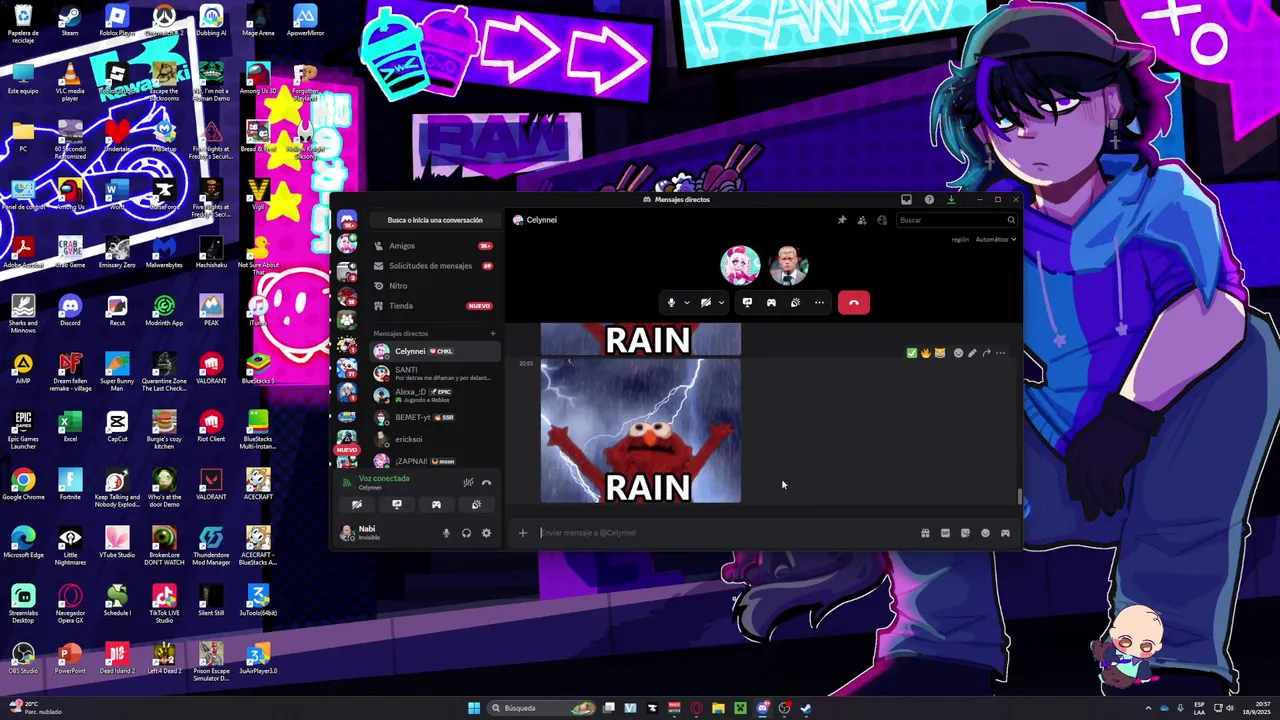Click taskbar Búsqueda search box
This screenshot has height=720, width=1280.
point(543,708)
